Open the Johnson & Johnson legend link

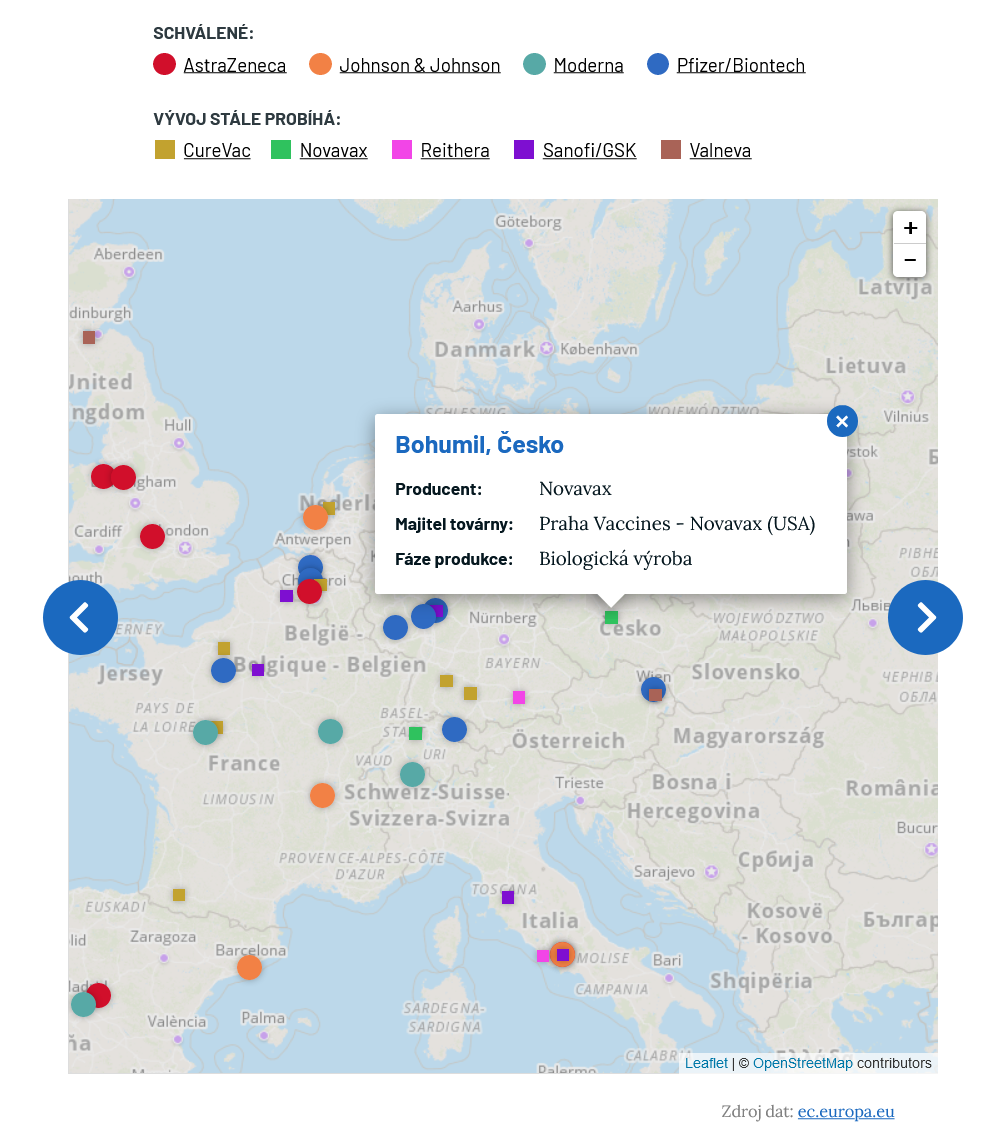coord(419,65)
